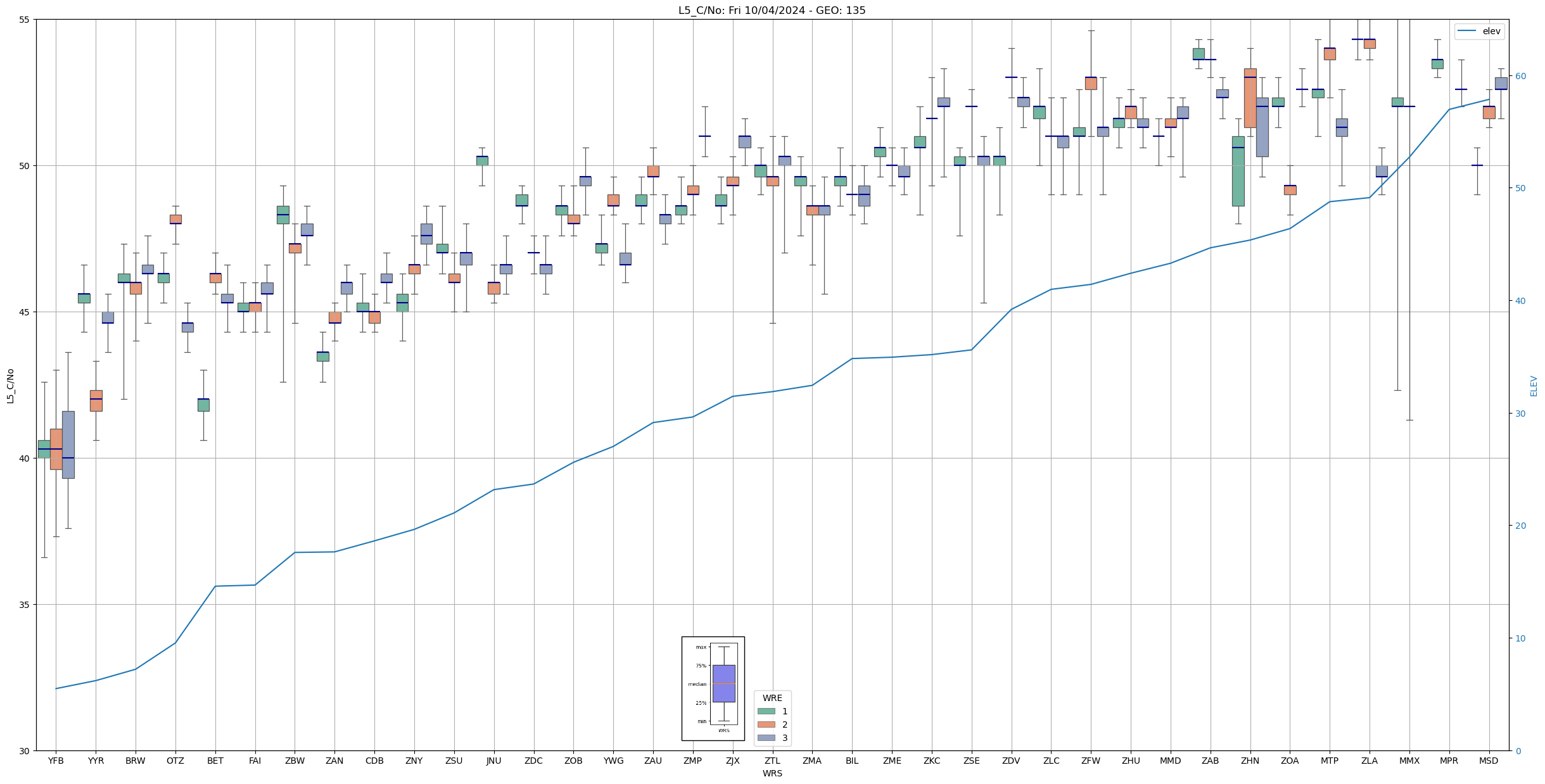Click the 20 tick on right axis
Viewport: 1545px width, 784px height.
click(x=1520, y=526)
